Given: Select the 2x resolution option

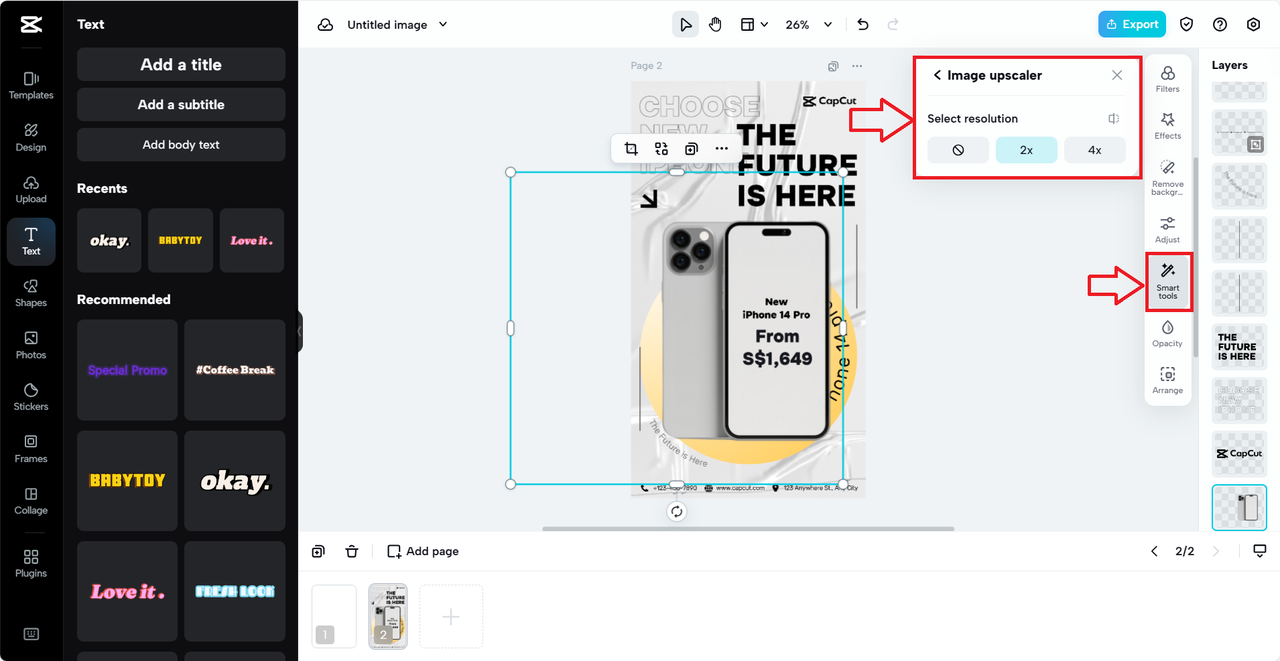Looking at the screenshot, I should pyautogui.click(x=1026, y=150).
